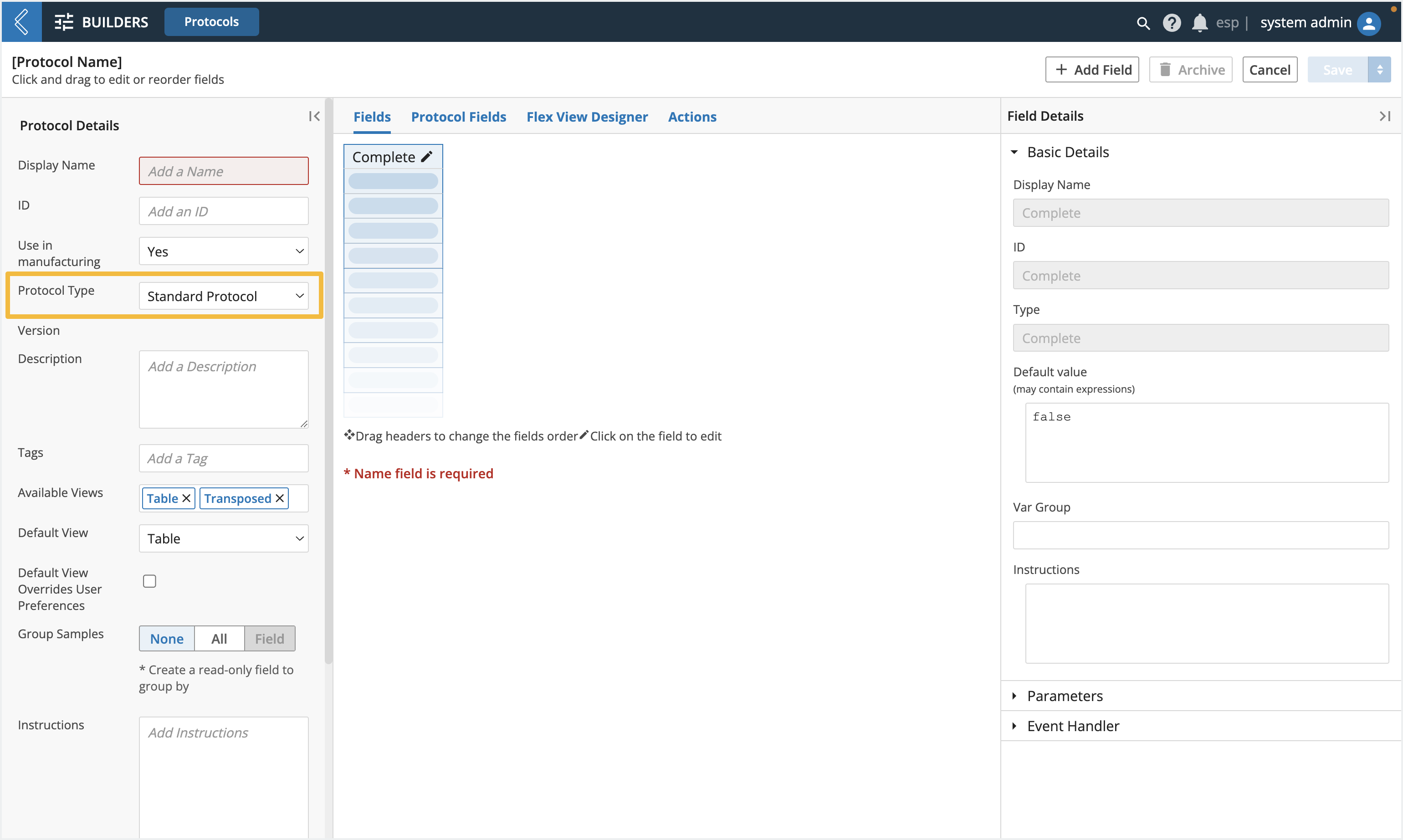Image resolution: width=1403 pixels, height=840 pixels.
Task: Open the Builders sliders icon
Action: point(64,22)
